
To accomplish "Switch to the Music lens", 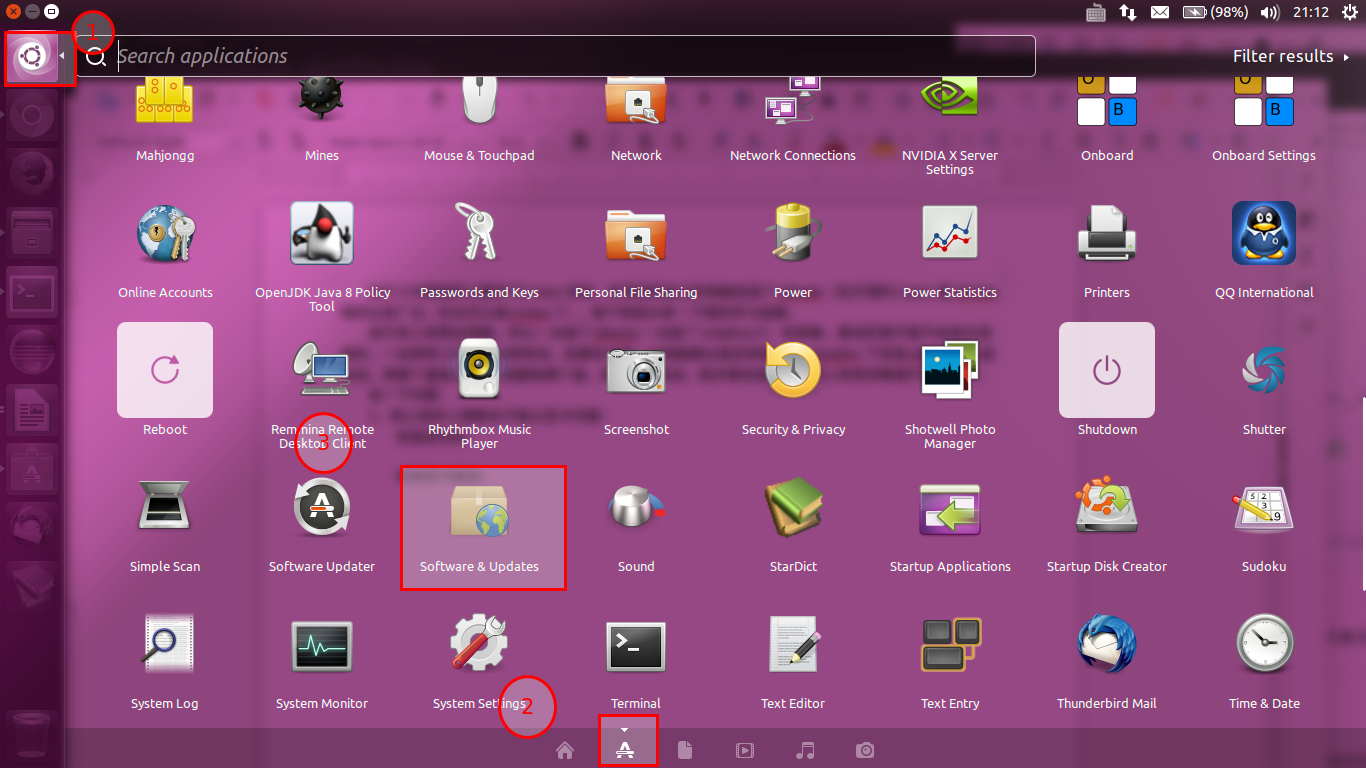I will tap(805, 750).
